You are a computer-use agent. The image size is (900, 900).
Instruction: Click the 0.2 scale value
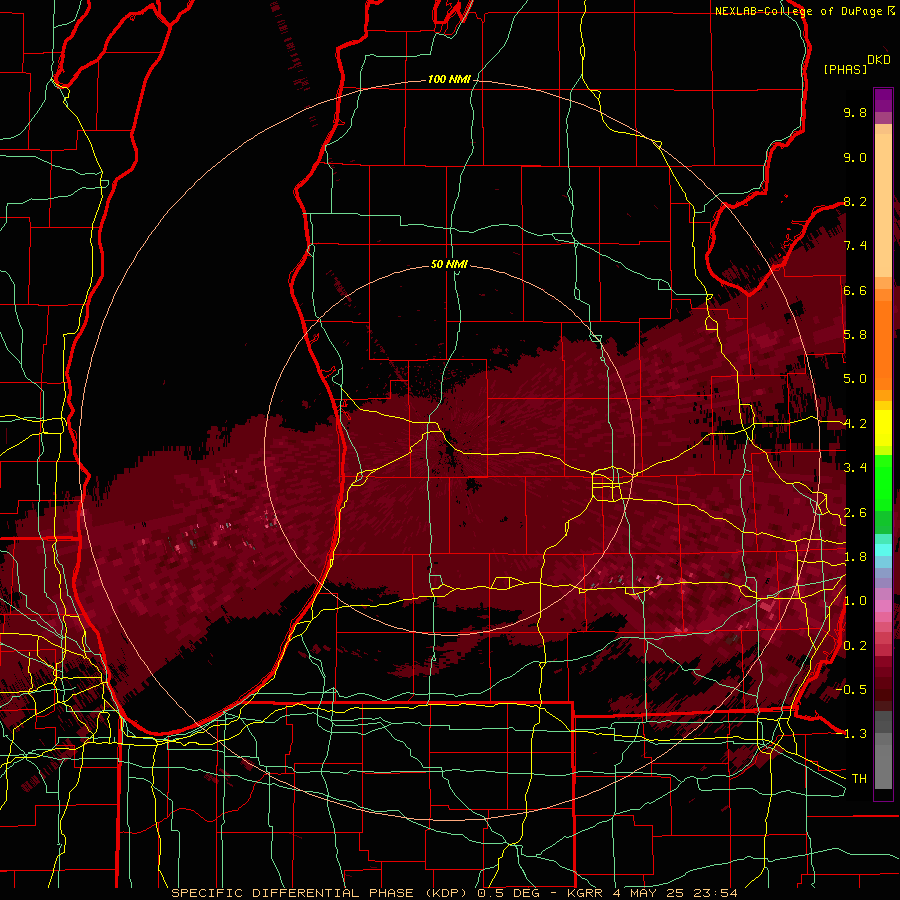[x=855, y=646]
